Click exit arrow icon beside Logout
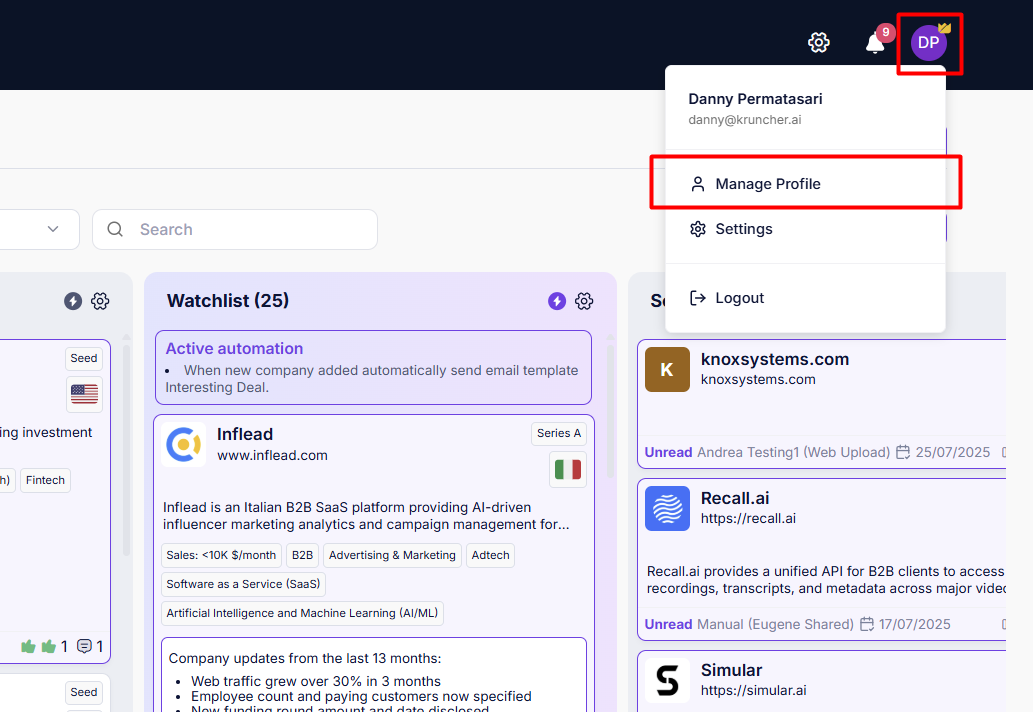 pyautogui.click(x=698, y=298)
